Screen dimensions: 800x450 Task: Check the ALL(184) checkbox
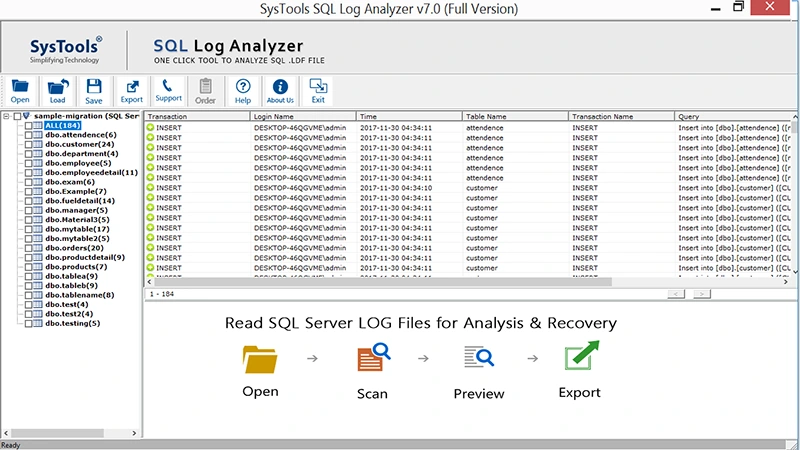coord(29,126)
